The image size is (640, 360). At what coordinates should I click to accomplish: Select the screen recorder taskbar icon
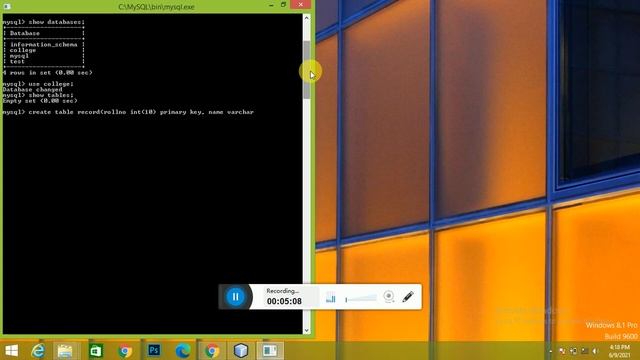270,351
